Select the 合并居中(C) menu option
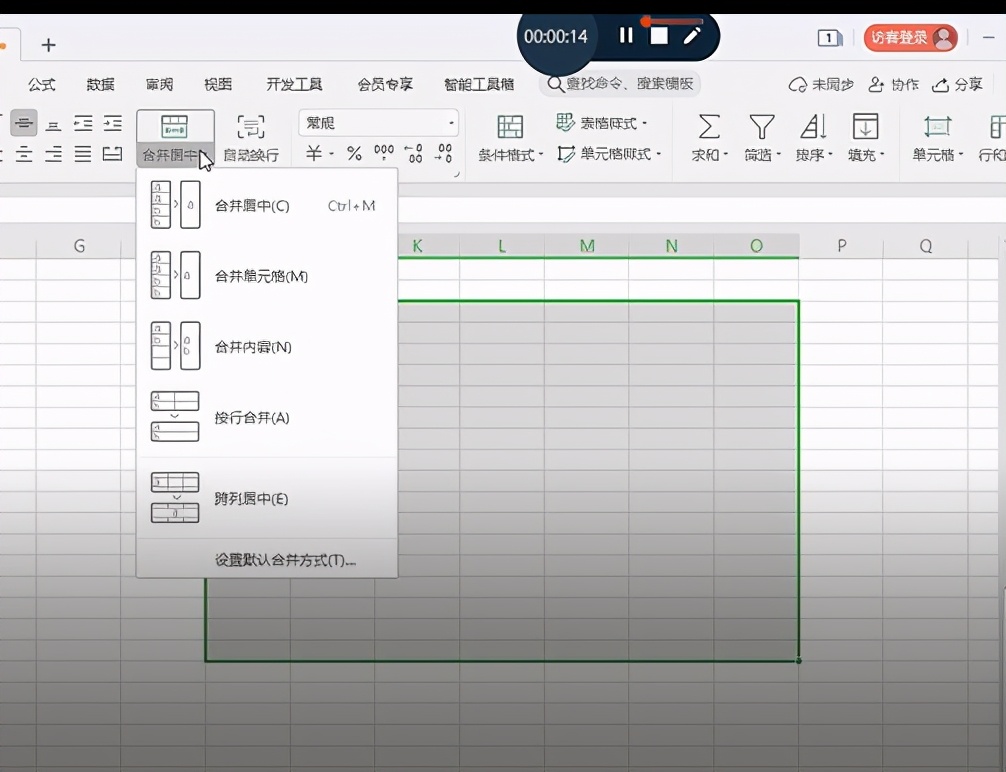 pyautogui.click(x=267, y=205)
